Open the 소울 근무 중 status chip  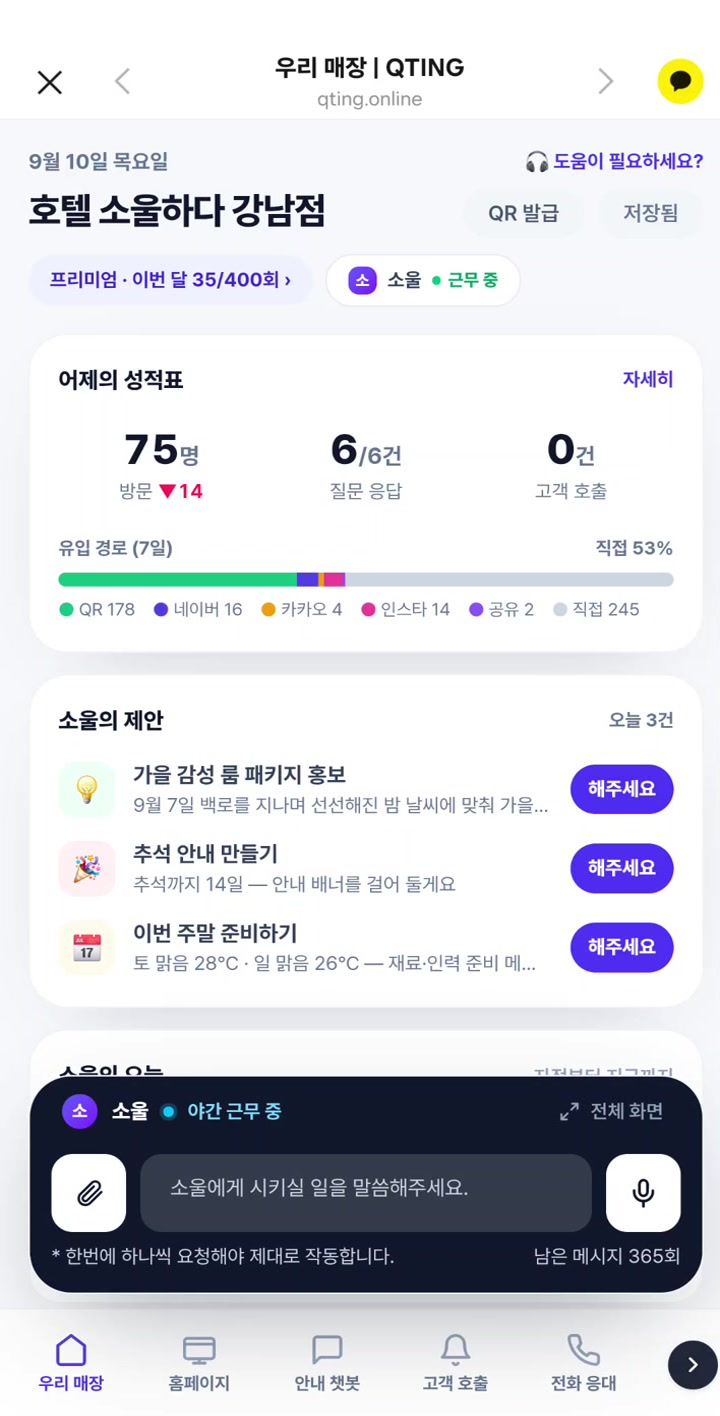423,280
